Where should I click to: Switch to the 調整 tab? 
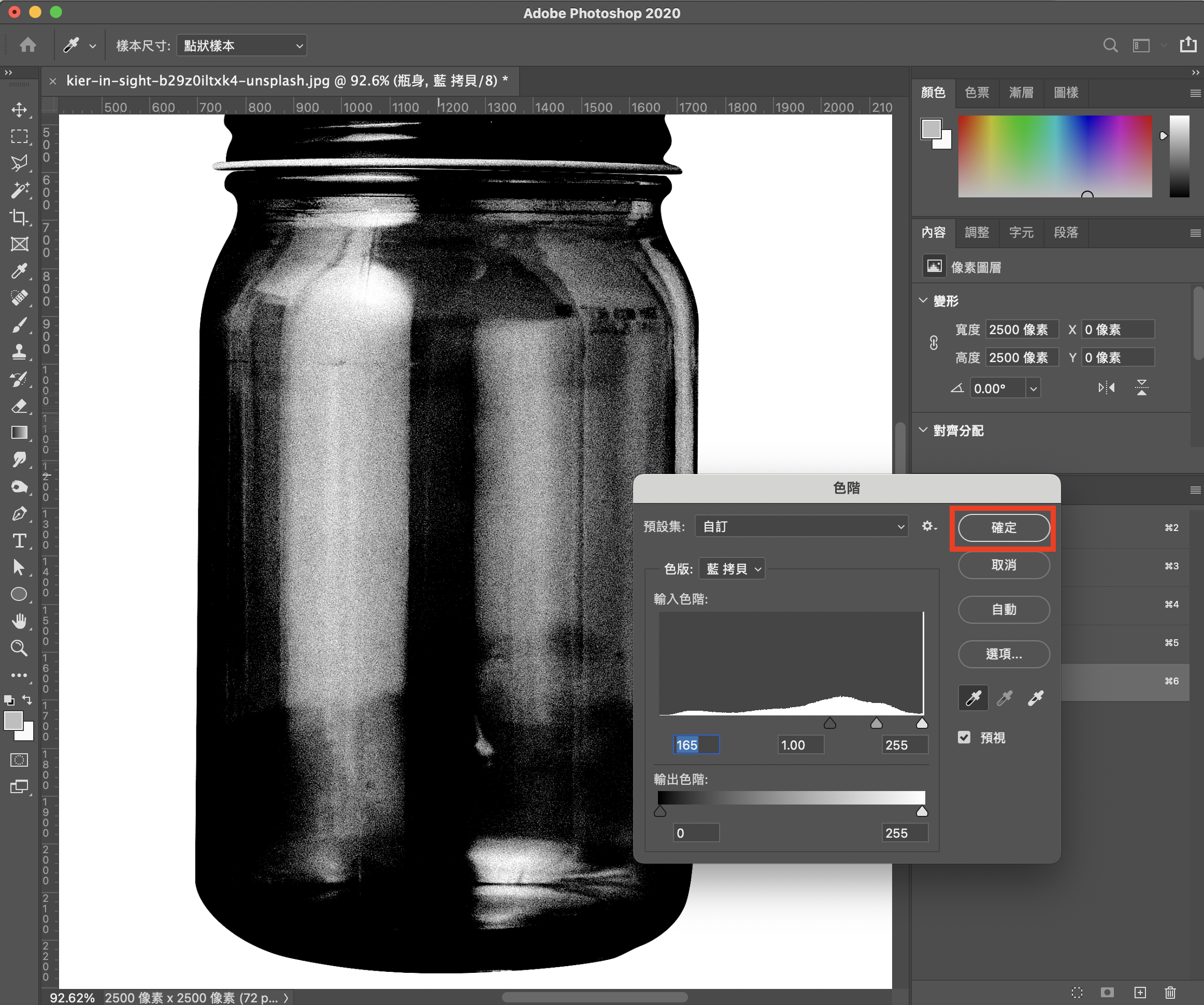pos(977,232)
